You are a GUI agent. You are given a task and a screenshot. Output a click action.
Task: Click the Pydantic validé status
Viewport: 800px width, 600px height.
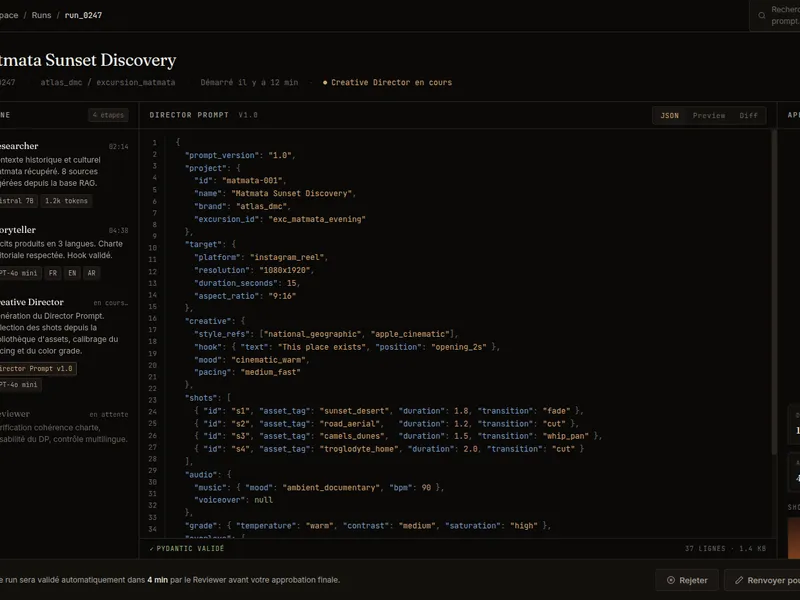pyautogui.click(x=187, y=548)
